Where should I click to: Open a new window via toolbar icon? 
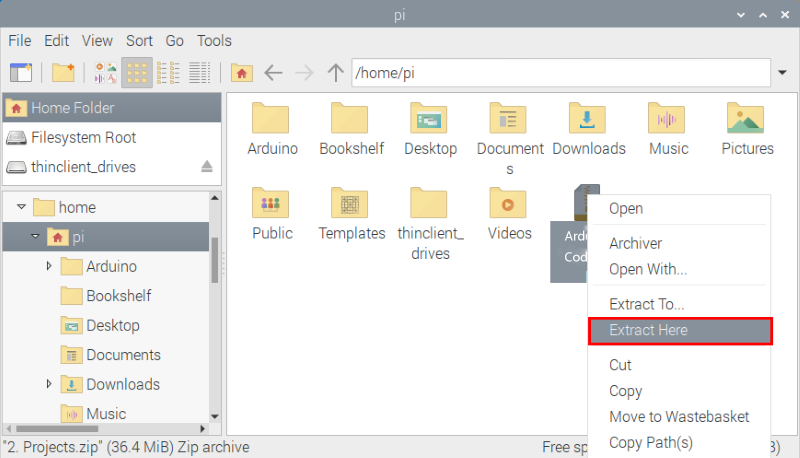(21, 73)
